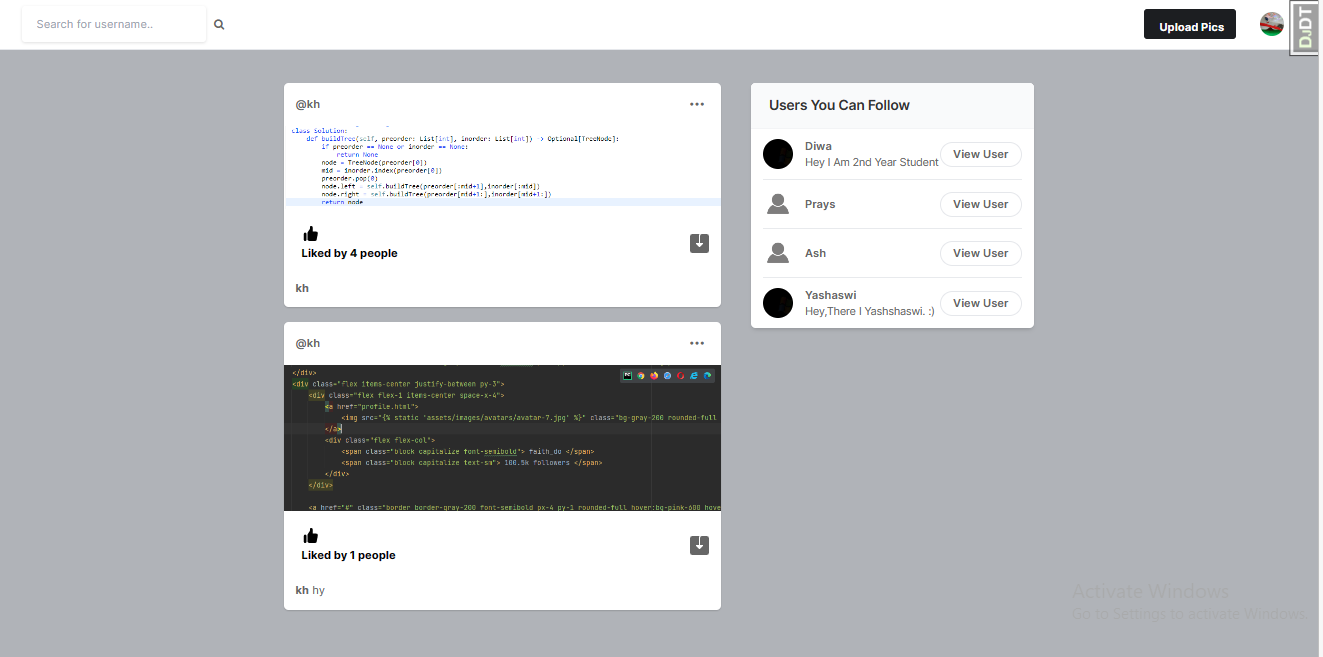This screenshot has width=1323, height=657.
Task: Open your profile avatar in the top bar
Action: click(x=1271, y=24)
